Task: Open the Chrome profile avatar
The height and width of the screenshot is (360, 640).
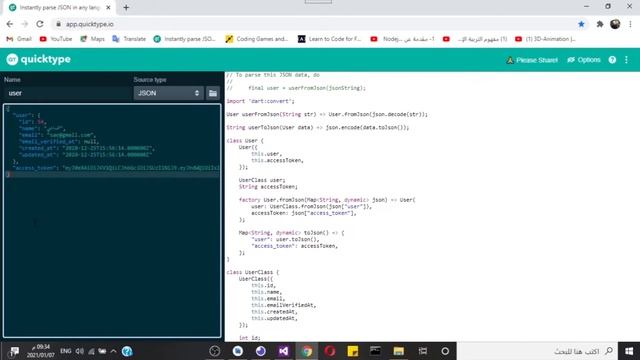Action: (x=615, y=24)
